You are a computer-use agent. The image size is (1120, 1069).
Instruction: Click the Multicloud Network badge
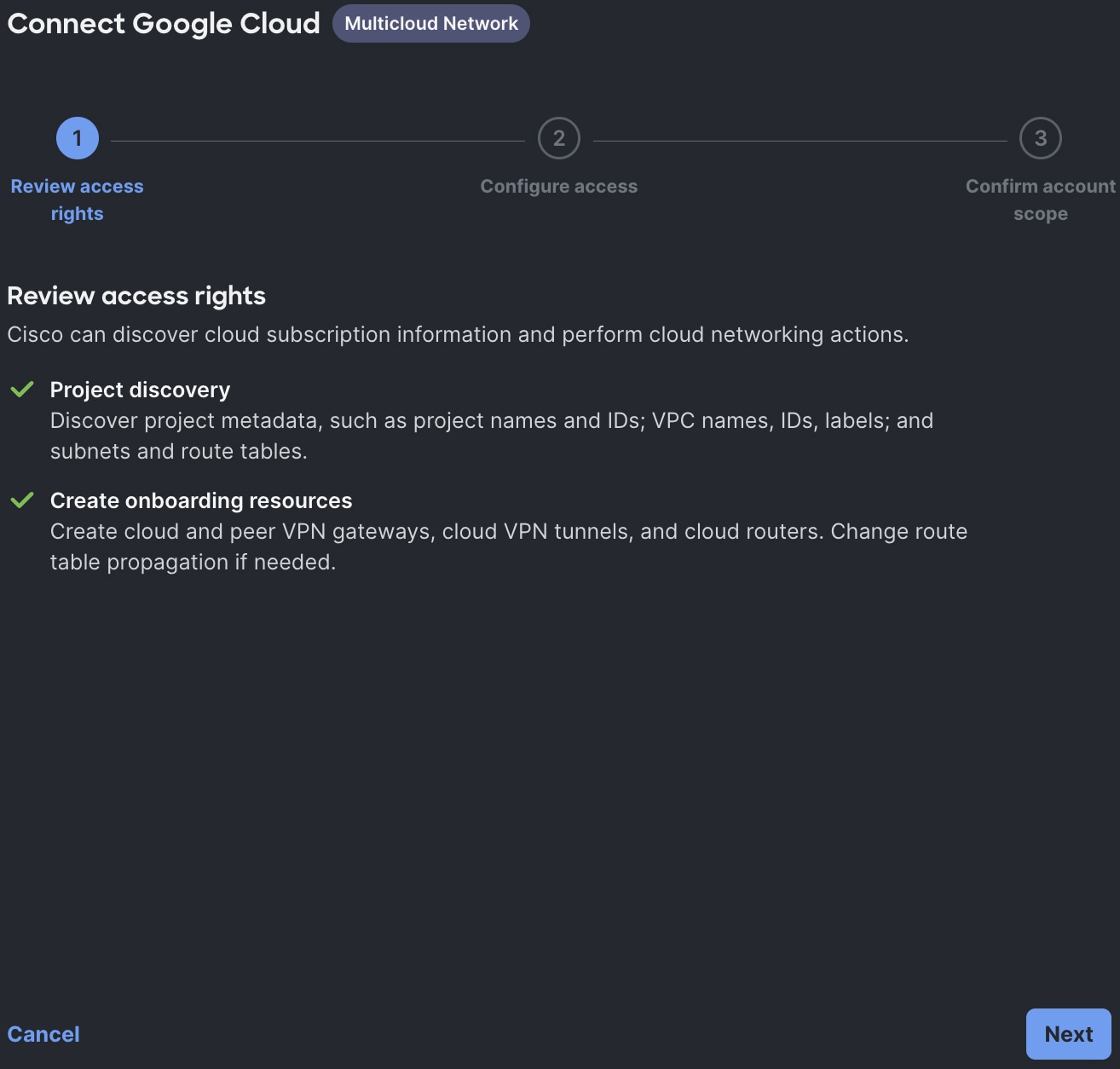coord(431,24)
